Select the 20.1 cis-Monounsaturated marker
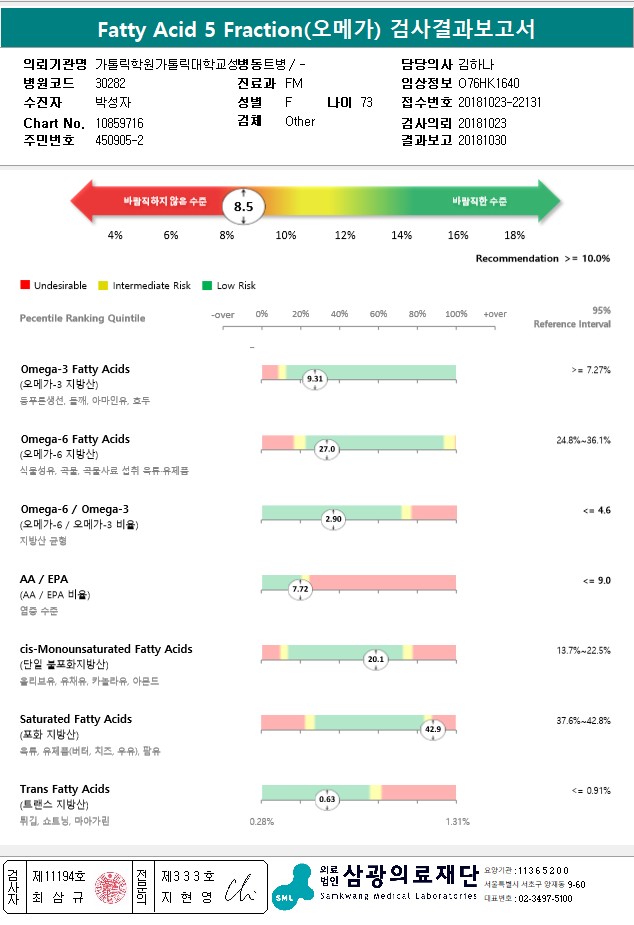The width and height of the screenshot is (634, 925). click(x=376, y=659)
